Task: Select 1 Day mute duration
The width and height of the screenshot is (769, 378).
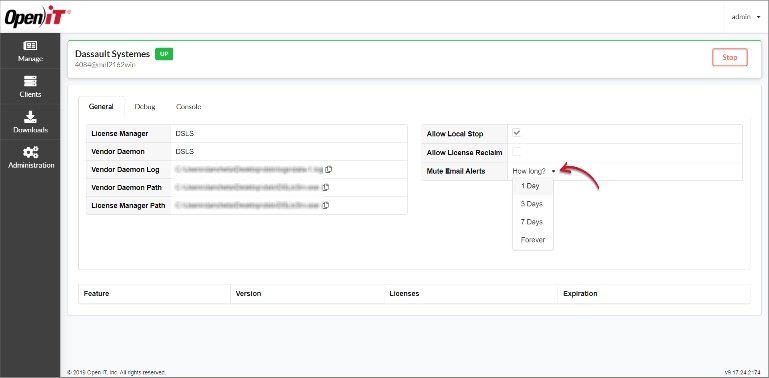Action: point(533,186)
